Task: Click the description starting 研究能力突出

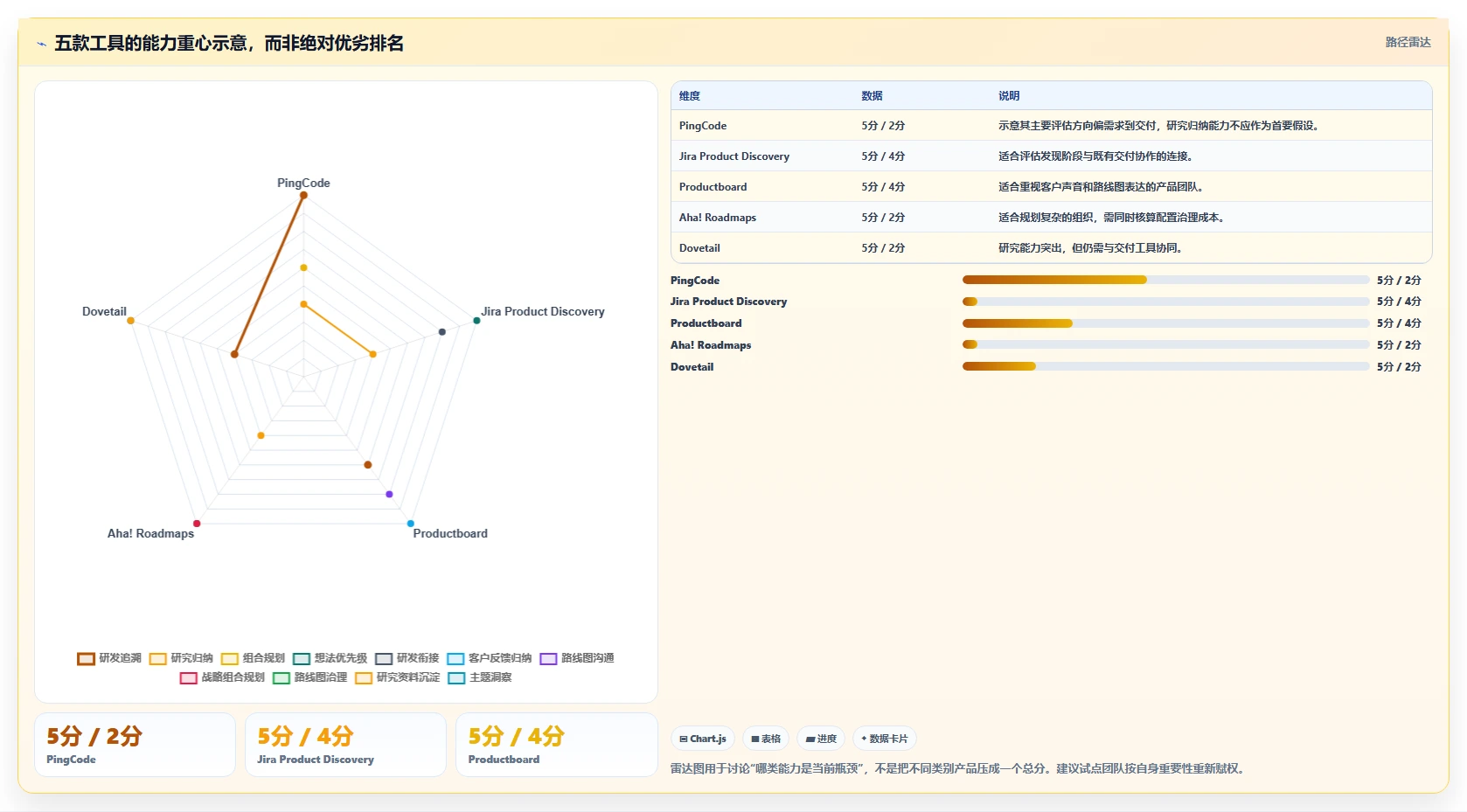Action: [1092, 248]
